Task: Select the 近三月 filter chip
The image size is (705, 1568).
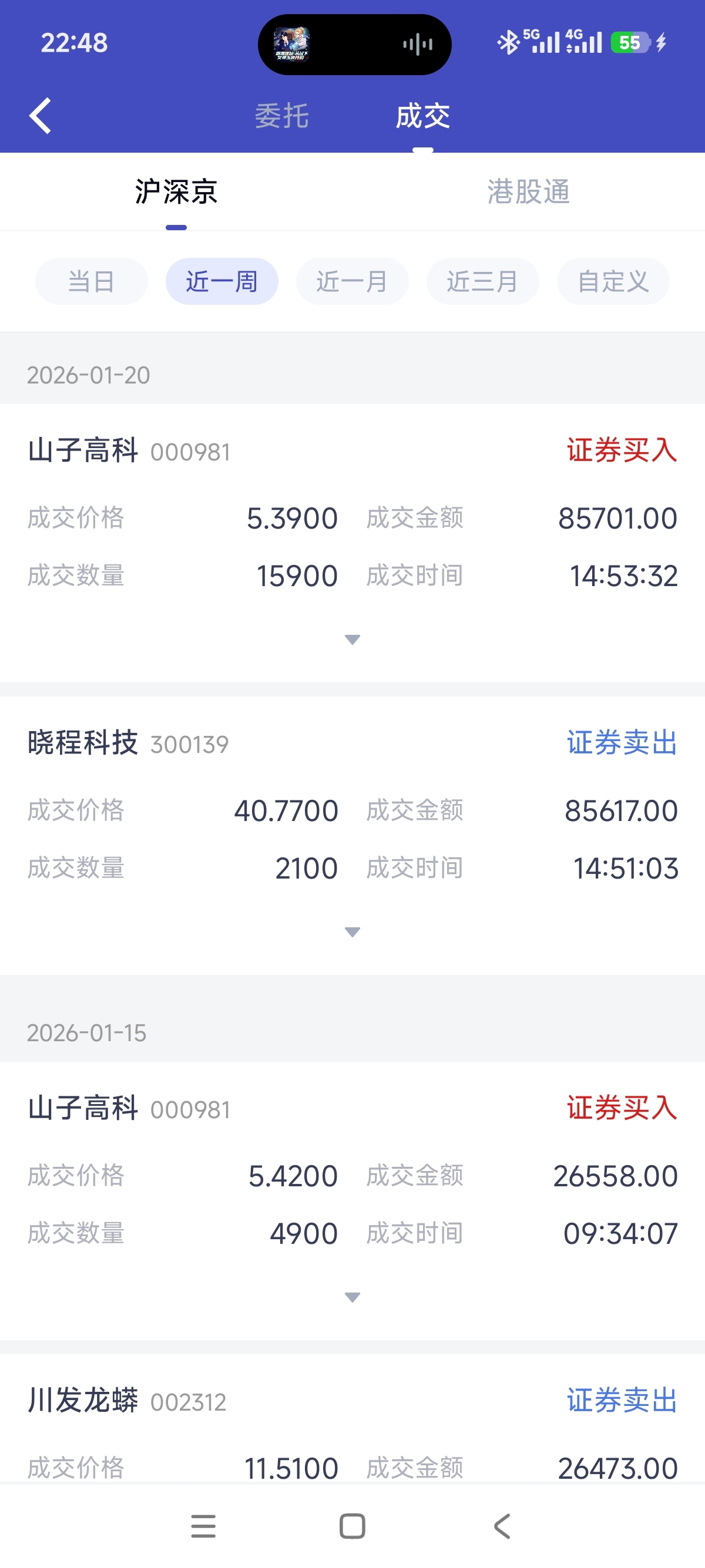Action: click(x=482, y=282)
